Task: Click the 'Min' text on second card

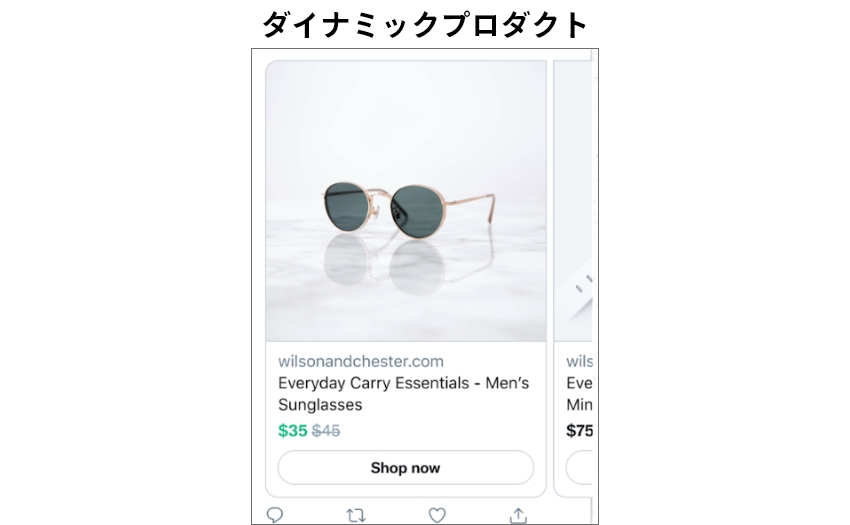Action: (579, 405)
